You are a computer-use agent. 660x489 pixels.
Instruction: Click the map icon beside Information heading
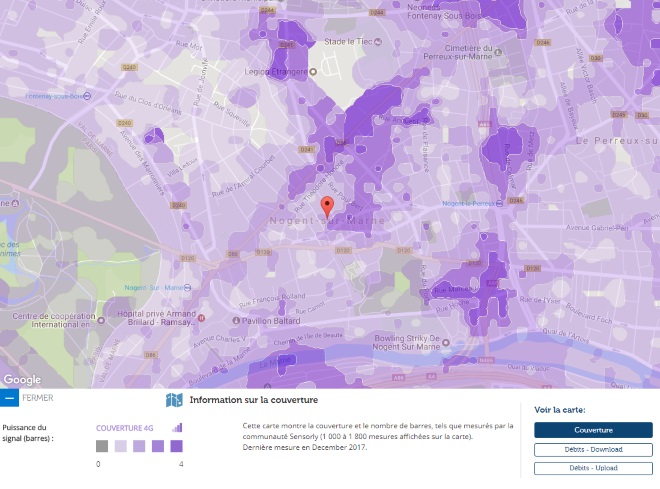(x=174, y=401)
